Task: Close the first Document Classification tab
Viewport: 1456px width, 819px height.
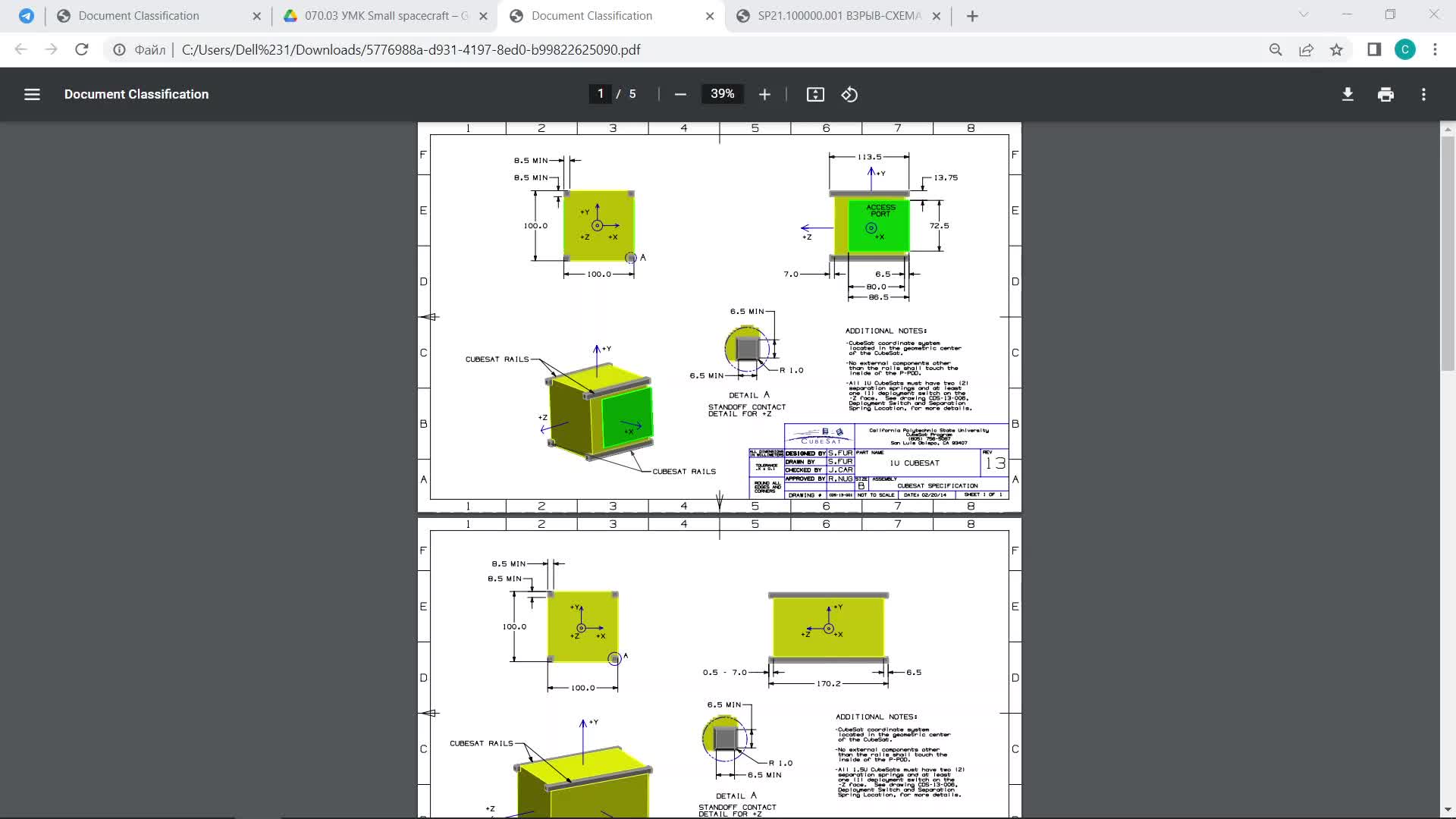Action: (x=256, y=16)
